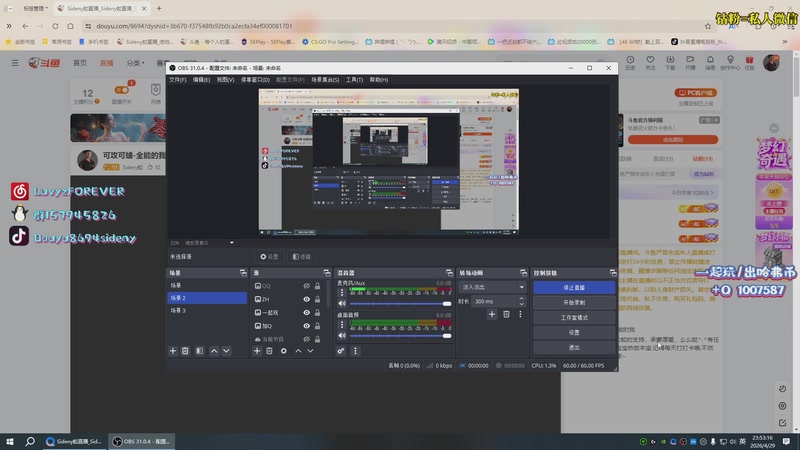Toggle the lock on the QQ source
Viewport: 800px width, 450px height.
click(317, 286)
